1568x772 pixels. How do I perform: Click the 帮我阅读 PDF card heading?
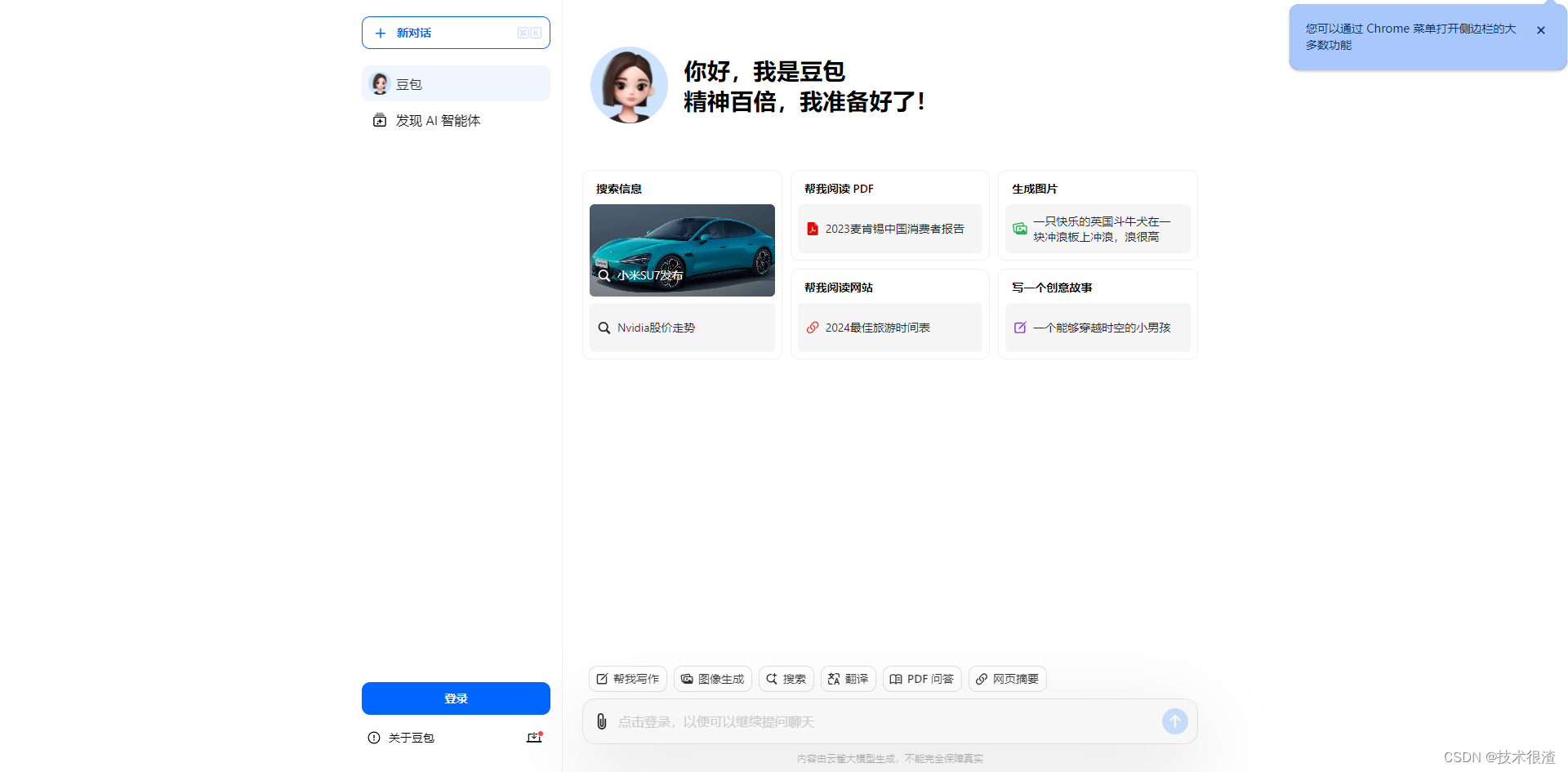[x=839, y=189]
